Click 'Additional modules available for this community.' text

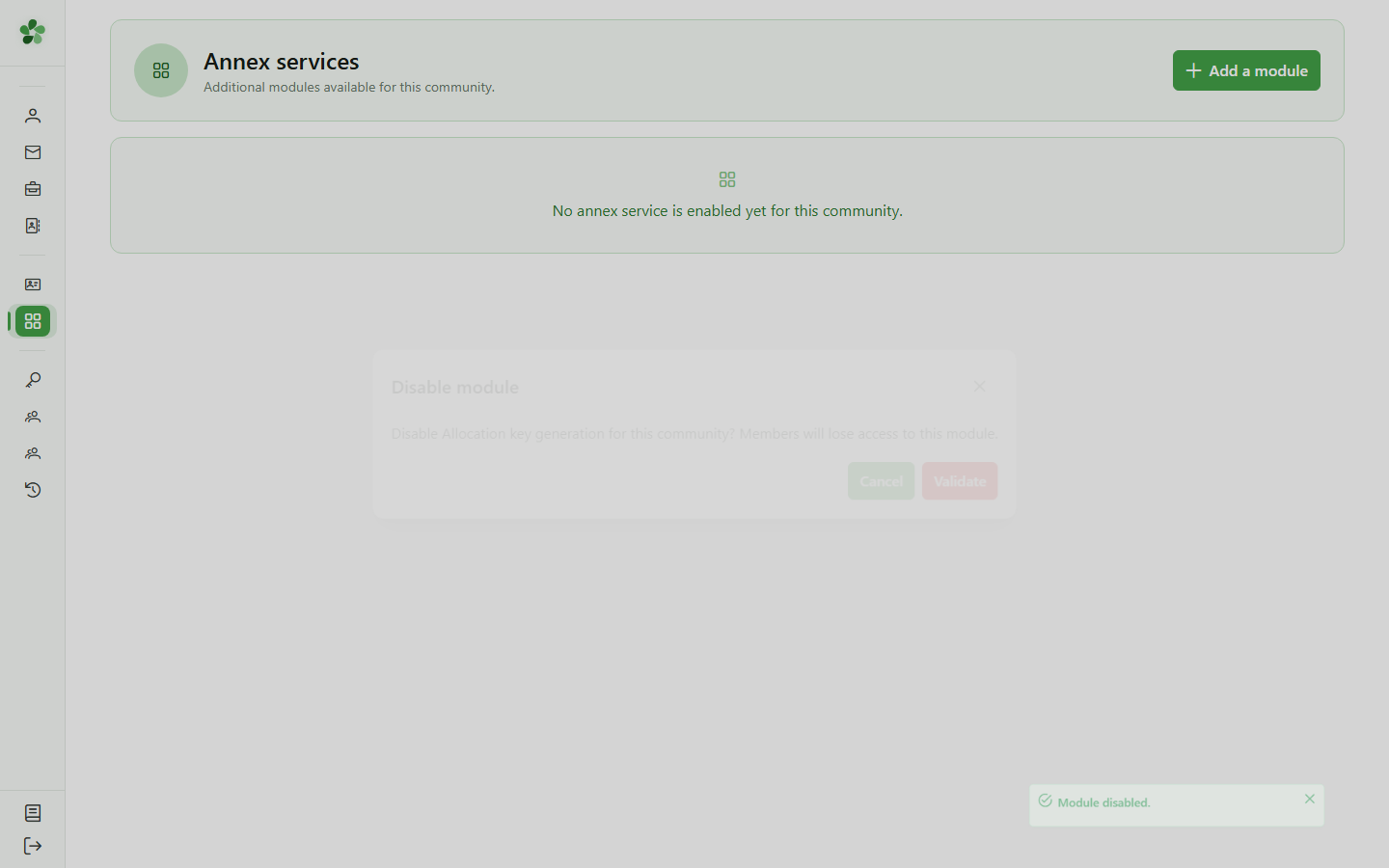tap(349, 87)
